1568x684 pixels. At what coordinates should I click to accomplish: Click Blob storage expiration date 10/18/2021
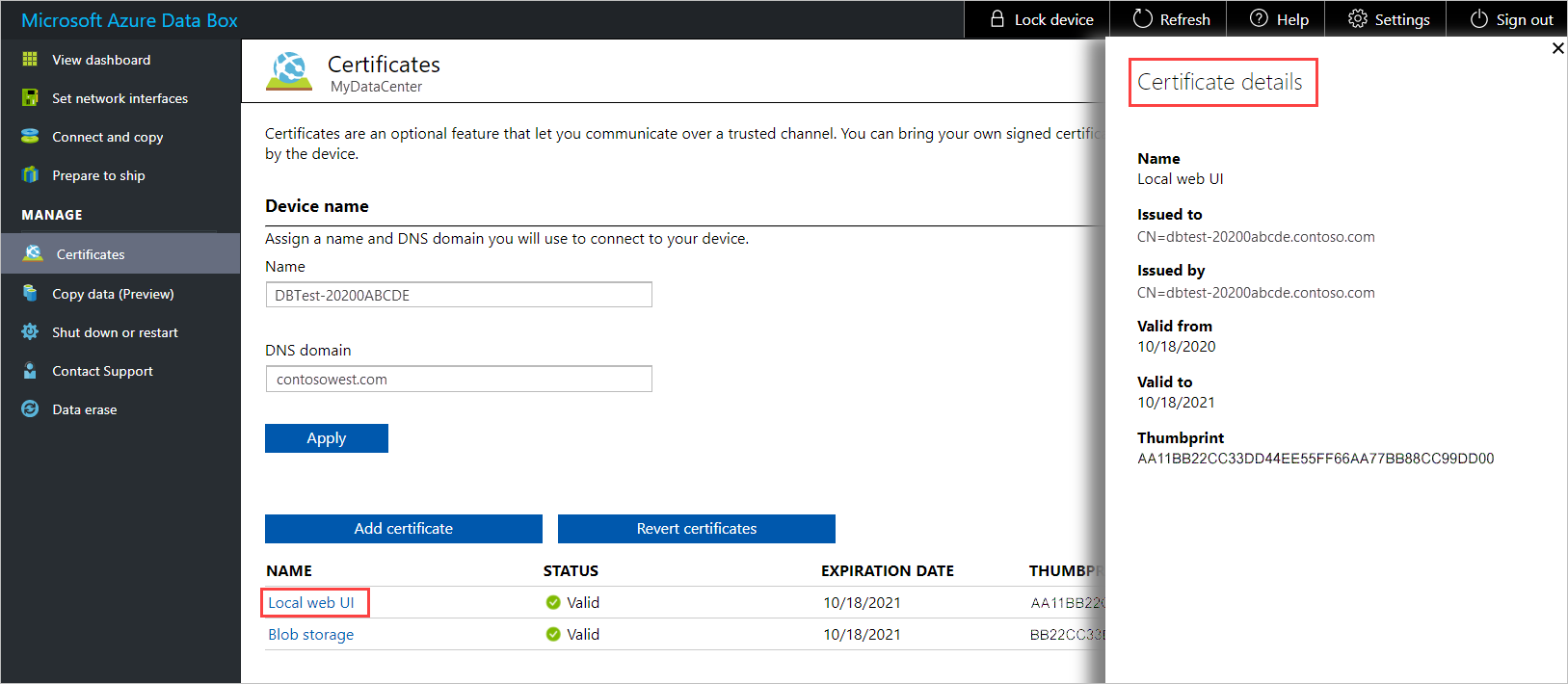862,635
